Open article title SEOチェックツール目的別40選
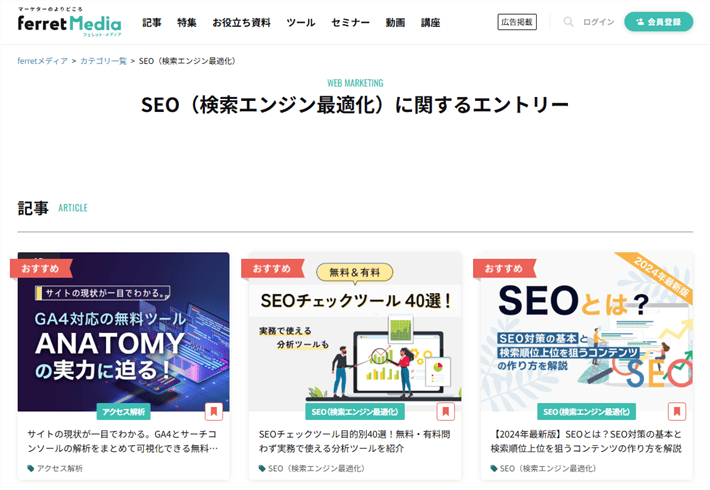This screenshot has height=490, width=710. 354,441
